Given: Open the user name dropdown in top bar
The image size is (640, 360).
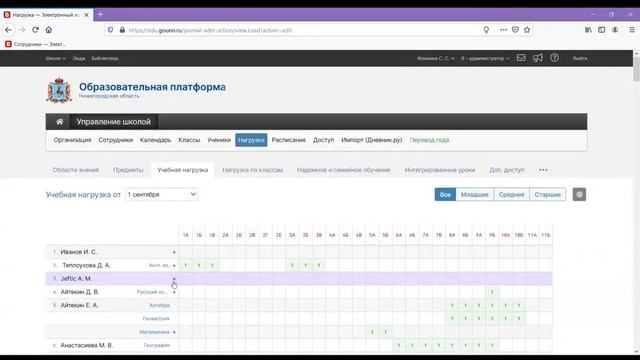Looking at the screenshot, I should pyautogui.click(x=436, y=58).
